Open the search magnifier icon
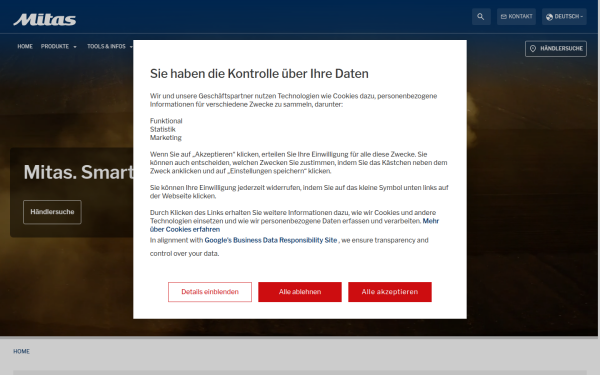The height and width of the screenshot is (375, 600). [x=481, y=17]
